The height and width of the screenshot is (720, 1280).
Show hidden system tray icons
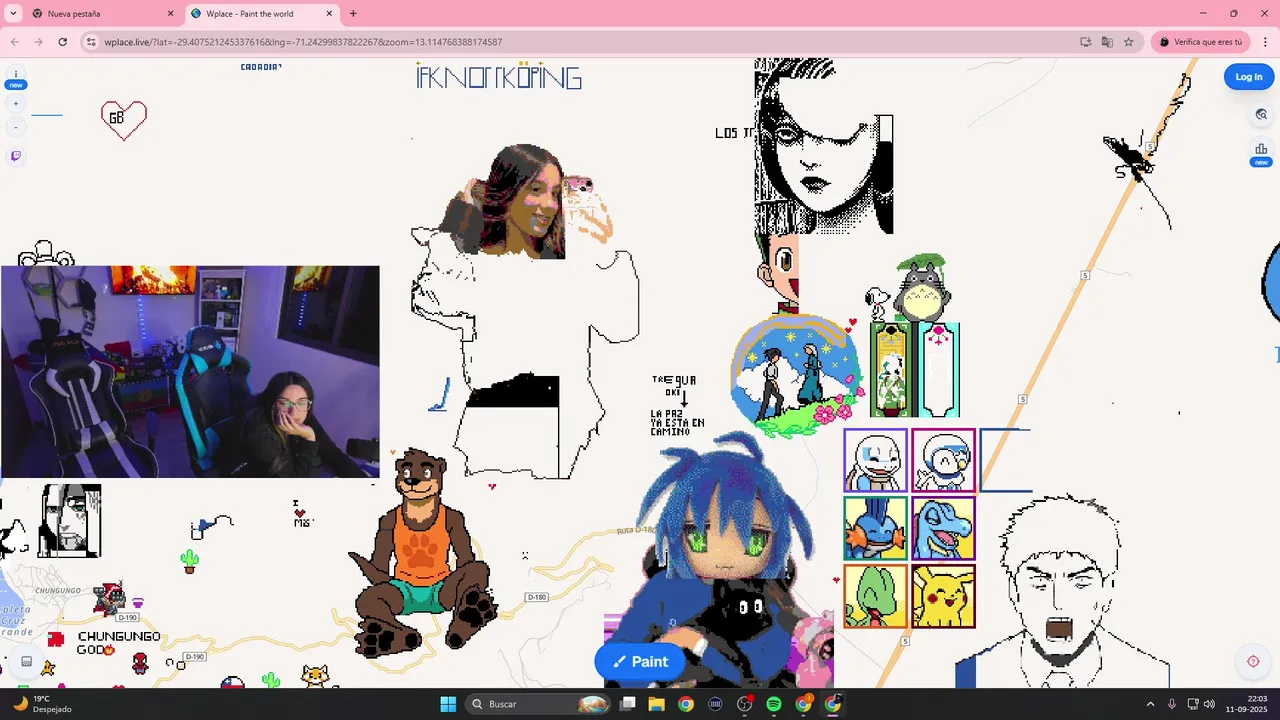1150,704
